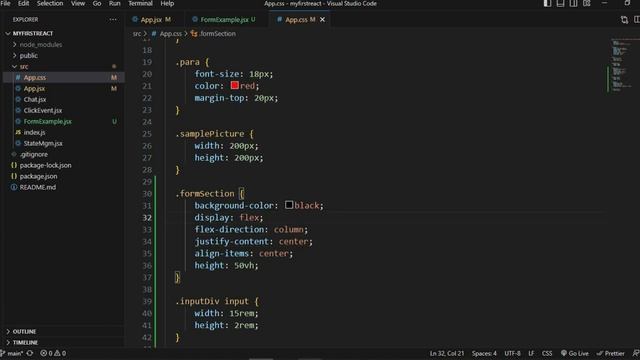Expand the OUTLINE section

[24, 331]
